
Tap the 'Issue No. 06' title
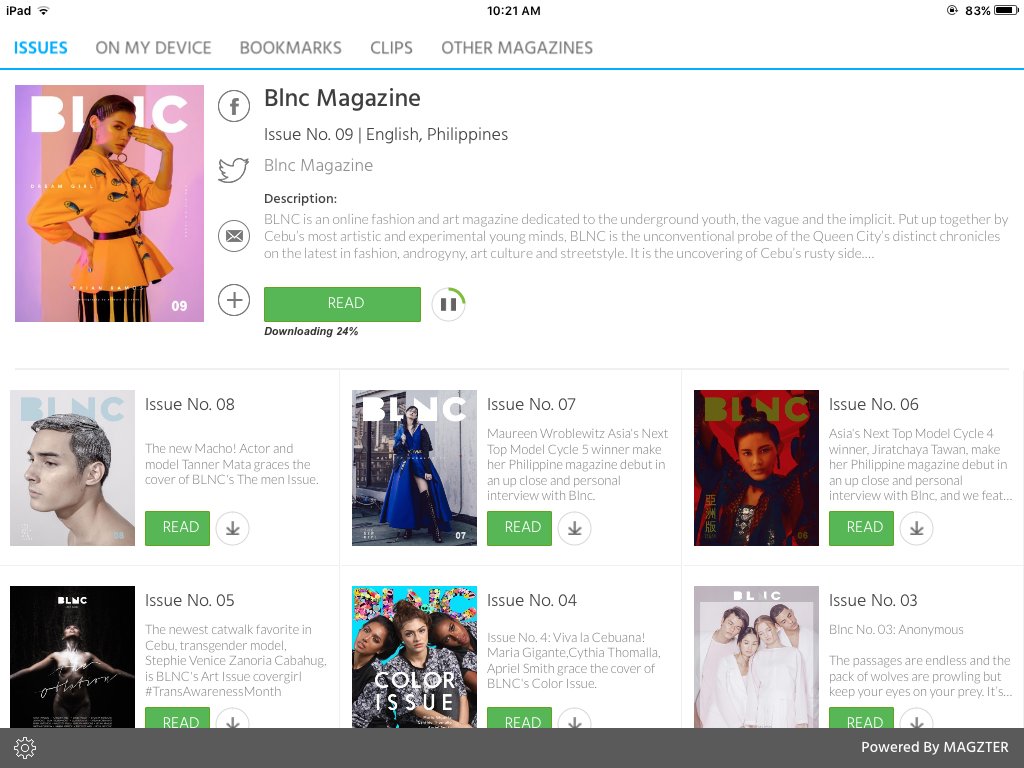click(873, 404)
